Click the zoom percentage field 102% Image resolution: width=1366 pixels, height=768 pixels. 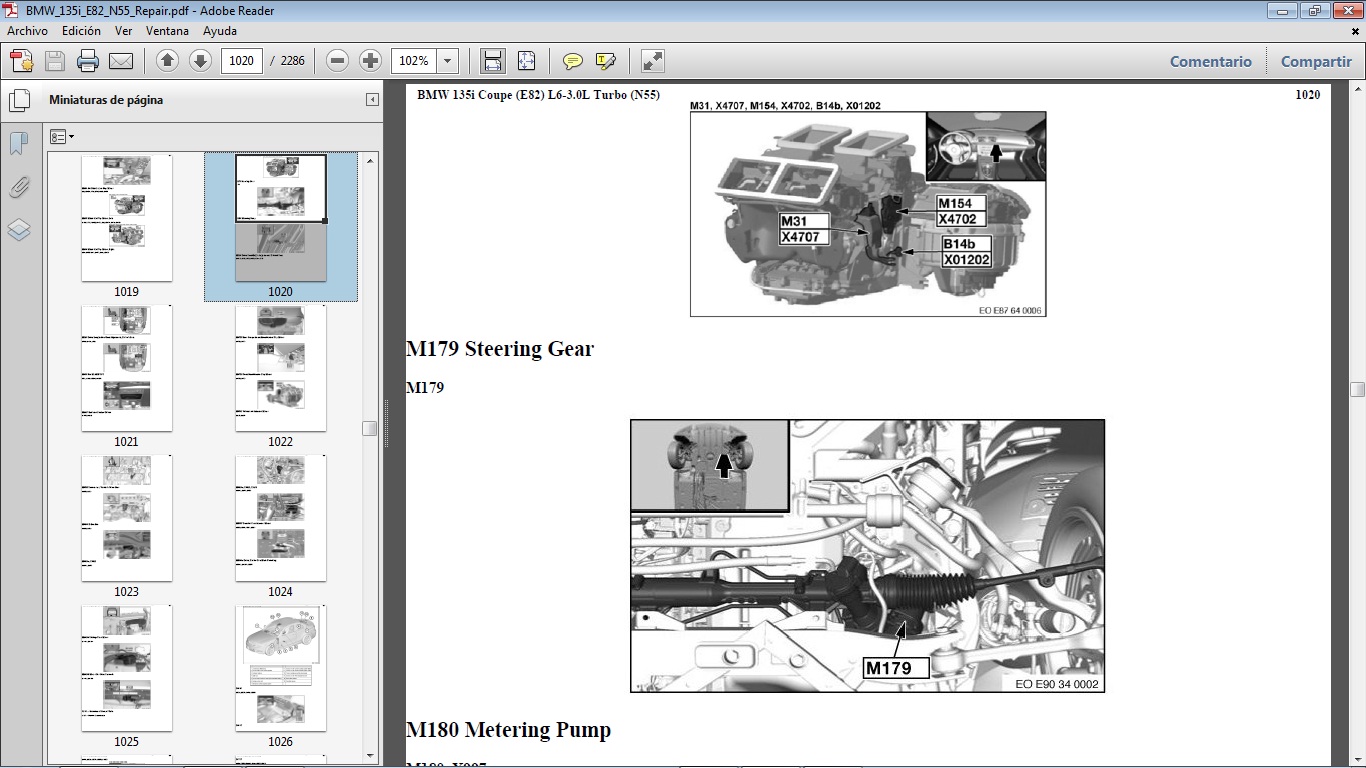pyautogui.click(x=414, y=61)
